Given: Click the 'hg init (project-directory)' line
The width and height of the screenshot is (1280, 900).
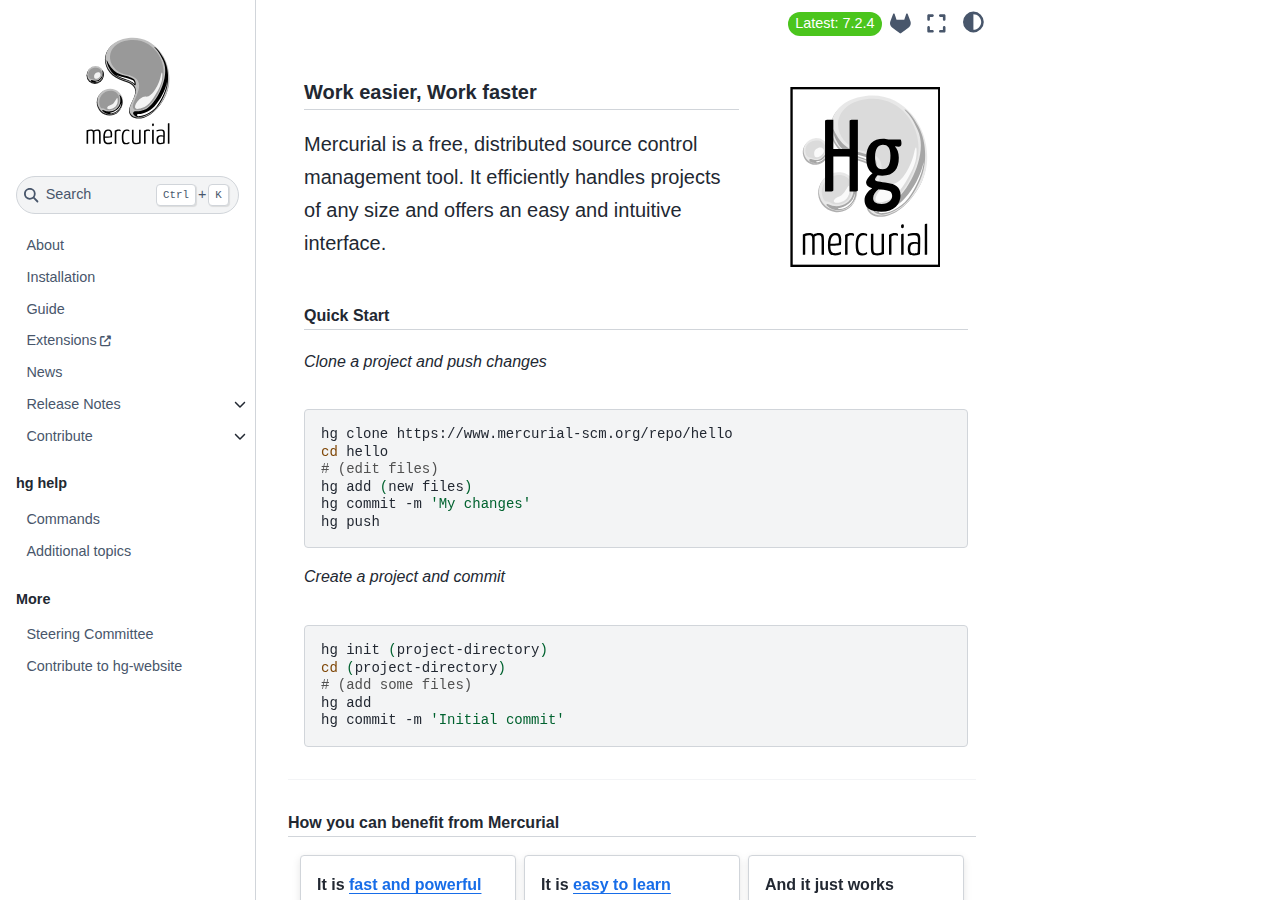Looking at the screenshot, I should click(434, 650).
